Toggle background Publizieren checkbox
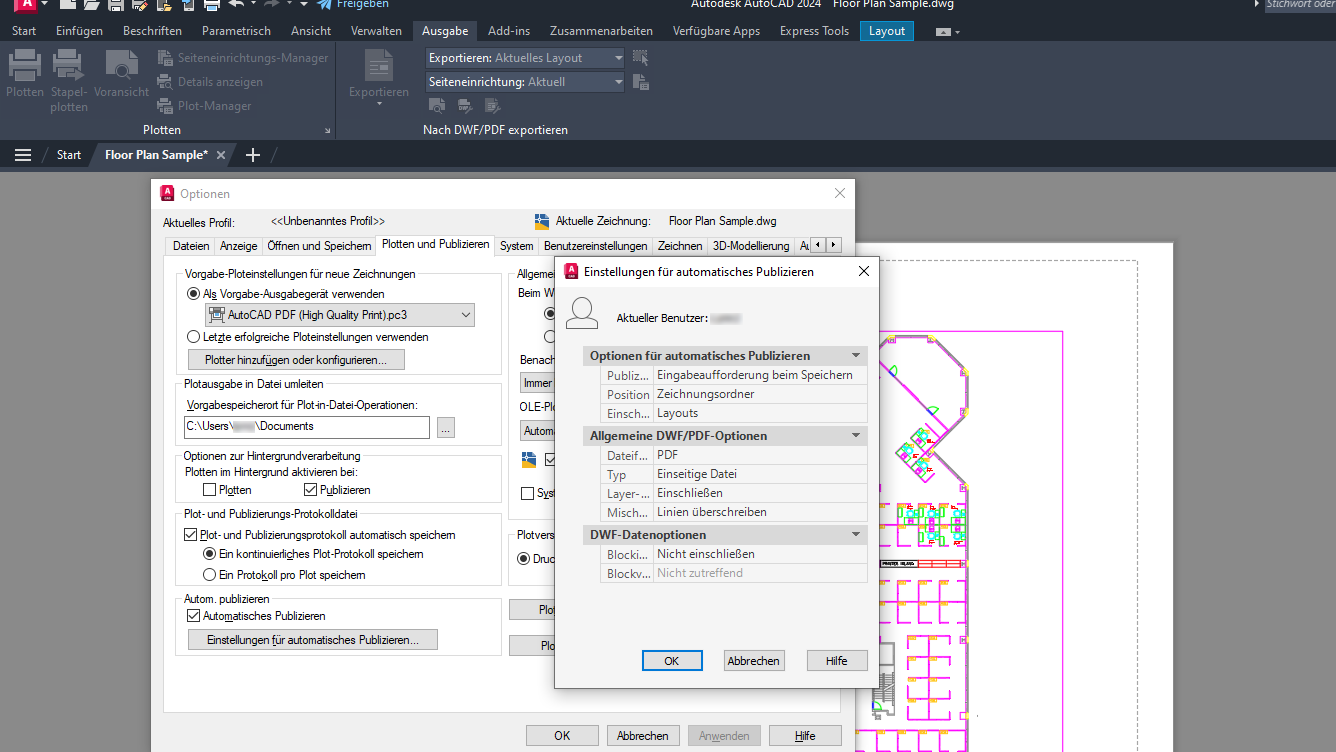1336x752 pixels. 310,490
